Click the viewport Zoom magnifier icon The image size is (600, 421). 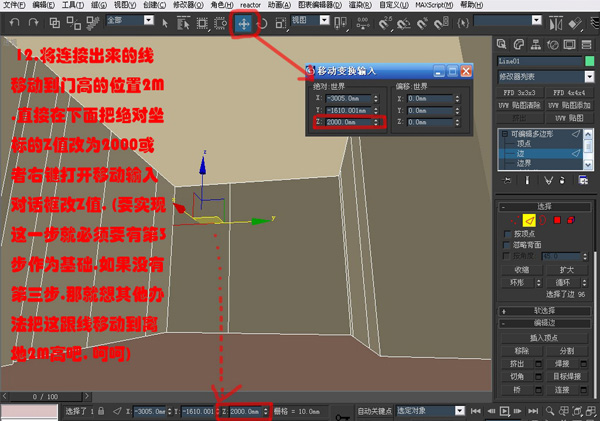click(x=550, y=411)
